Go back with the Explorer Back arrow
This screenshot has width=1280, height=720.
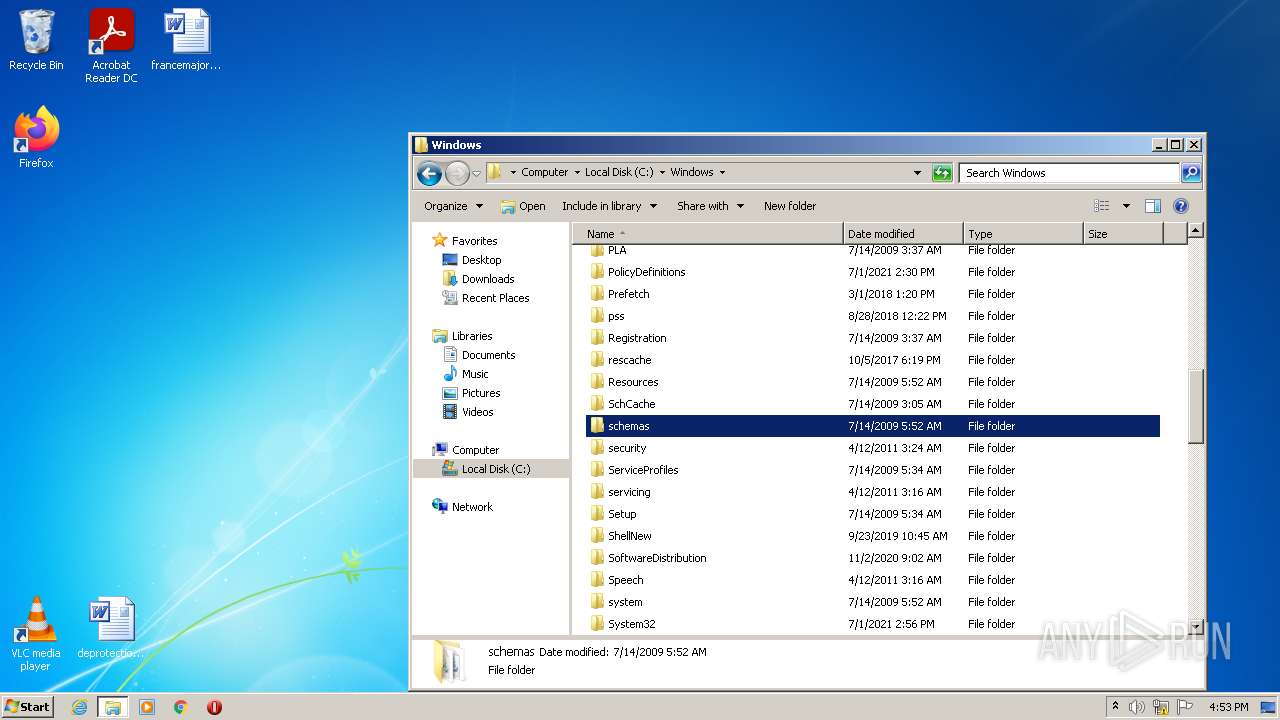430,173
